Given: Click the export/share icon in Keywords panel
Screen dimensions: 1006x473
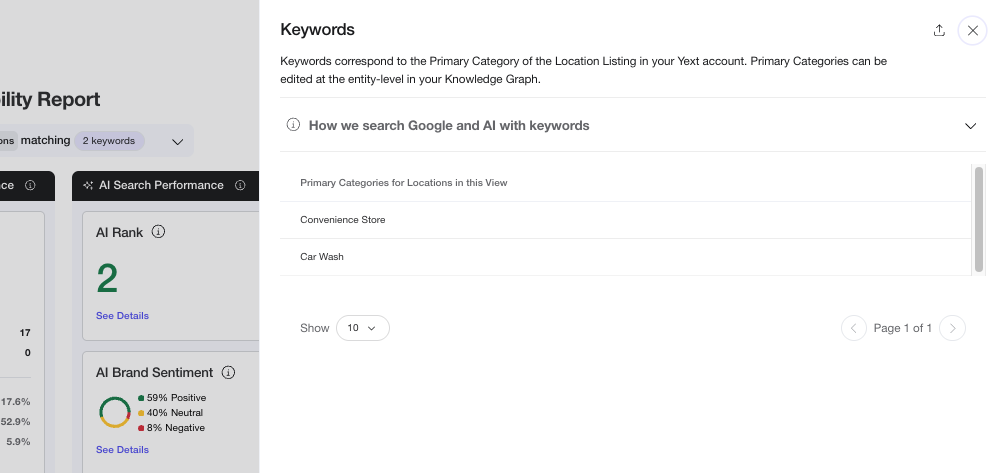Looking at the screenshot, I should (939, 30).
